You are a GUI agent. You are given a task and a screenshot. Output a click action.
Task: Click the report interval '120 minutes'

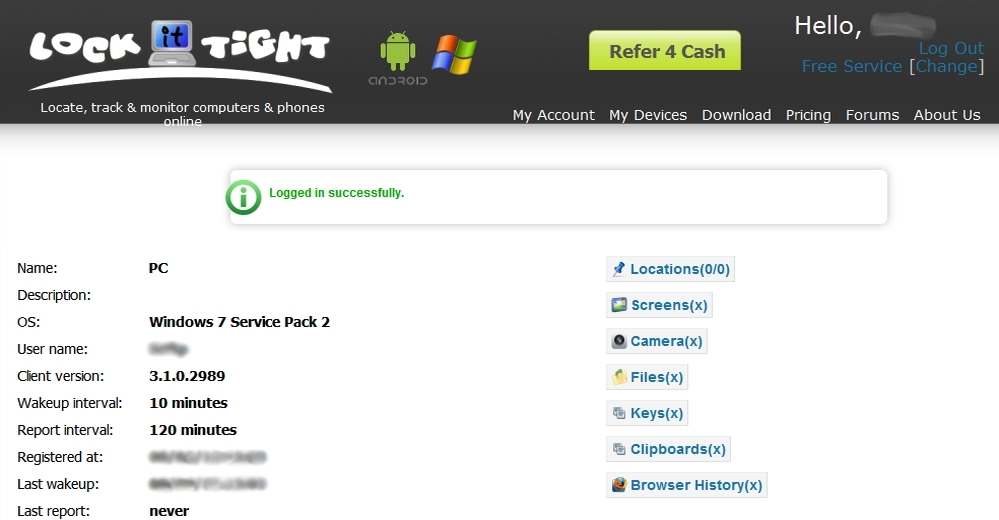coord(193,430)
